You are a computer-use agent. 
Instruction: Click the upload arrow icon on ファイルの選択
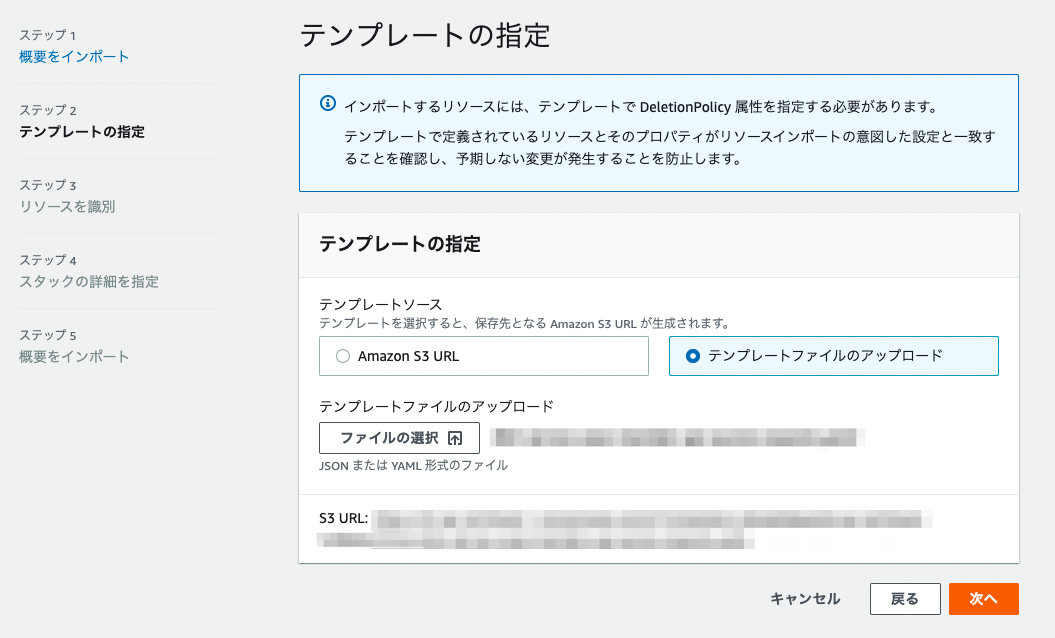[455, 438]
